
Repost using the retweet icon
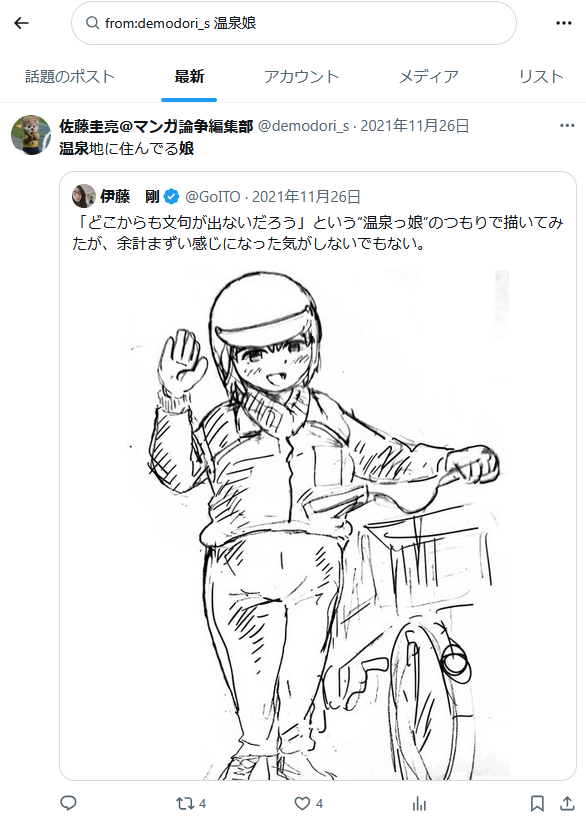[x=185, y=803]
